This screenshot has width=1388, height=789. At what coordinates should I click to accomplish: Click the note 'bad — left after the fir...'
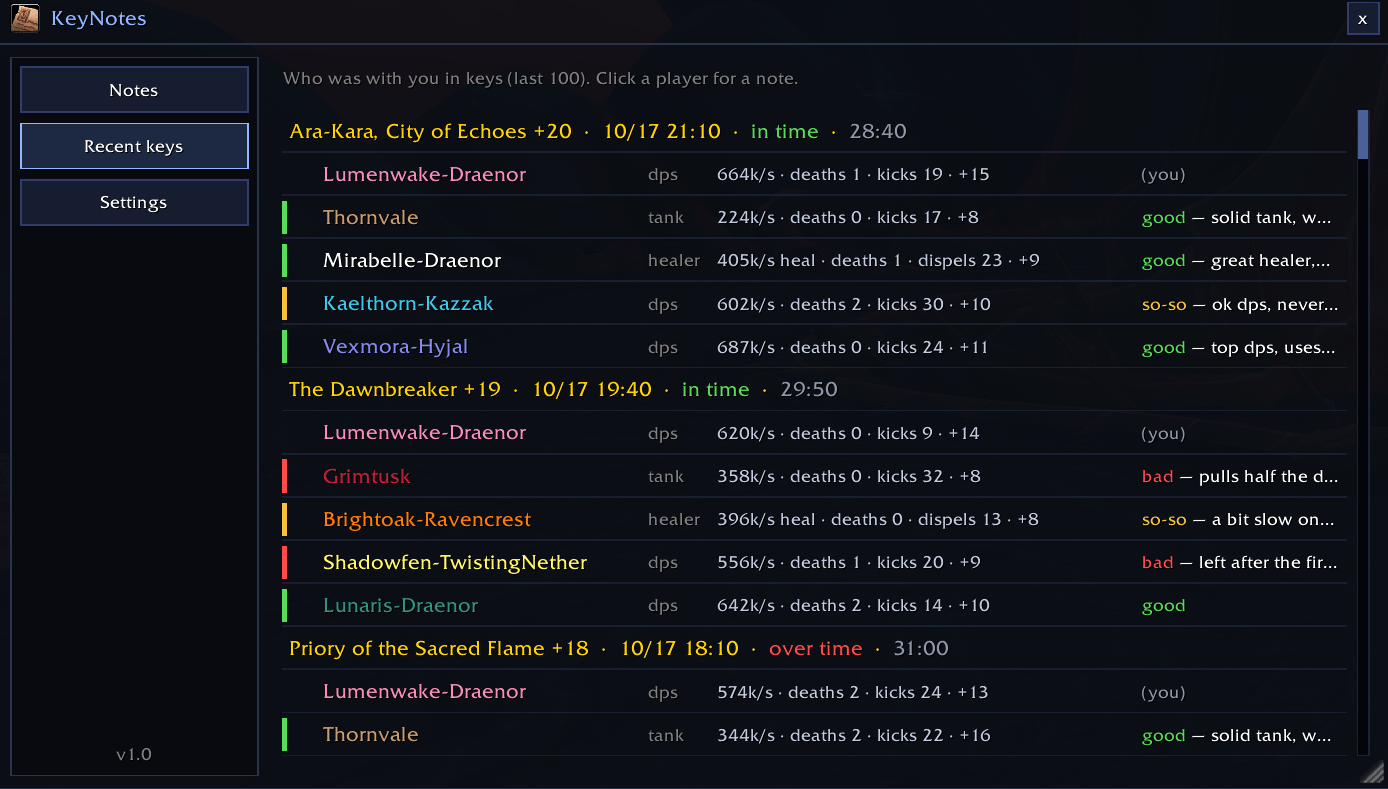(1240, 562)
